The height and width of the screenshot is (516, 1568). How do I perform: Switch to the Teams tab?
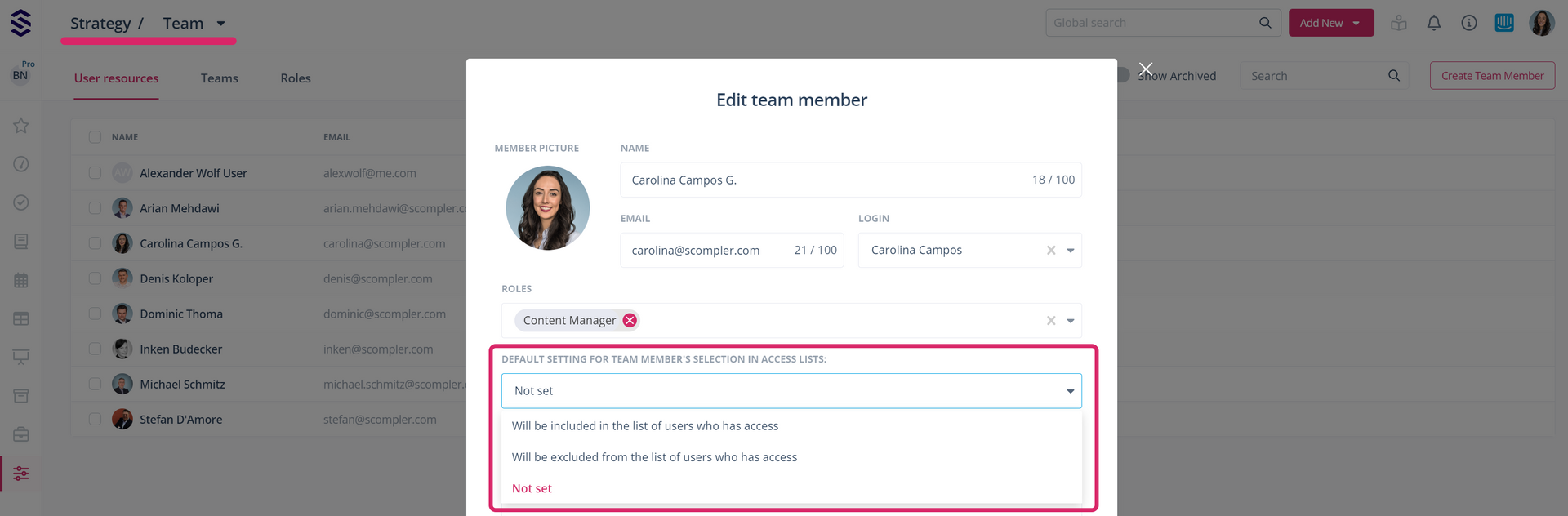pyautogui.click(x=219, y=78)
